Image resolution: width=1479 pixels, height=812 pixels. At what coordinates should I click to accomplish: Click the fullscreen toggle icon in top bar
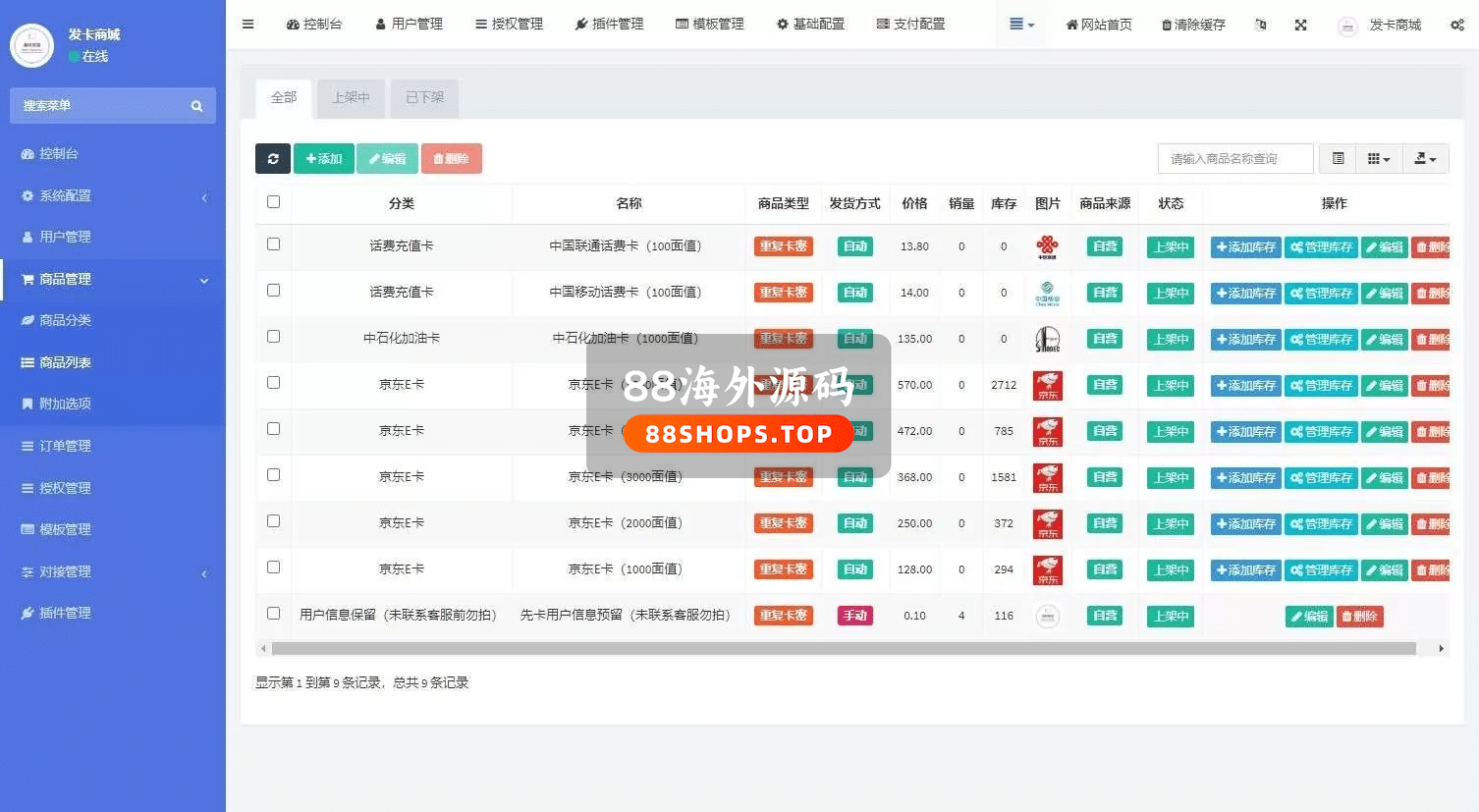[x=1300, y=25]
